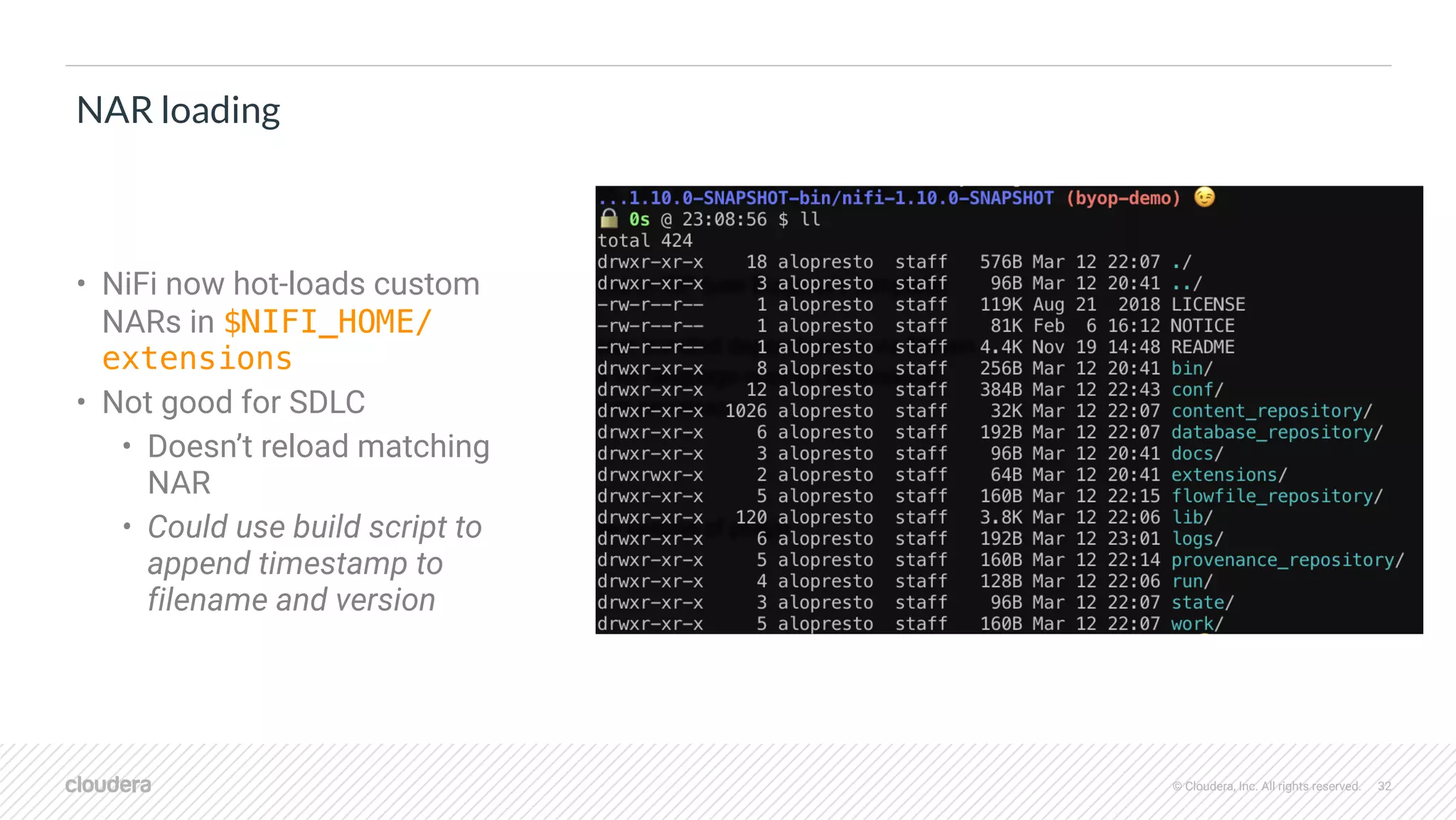Click the 'Doesn't reload matching NAR' sub-bullet

pyautogui.click(x=318, y=464)
